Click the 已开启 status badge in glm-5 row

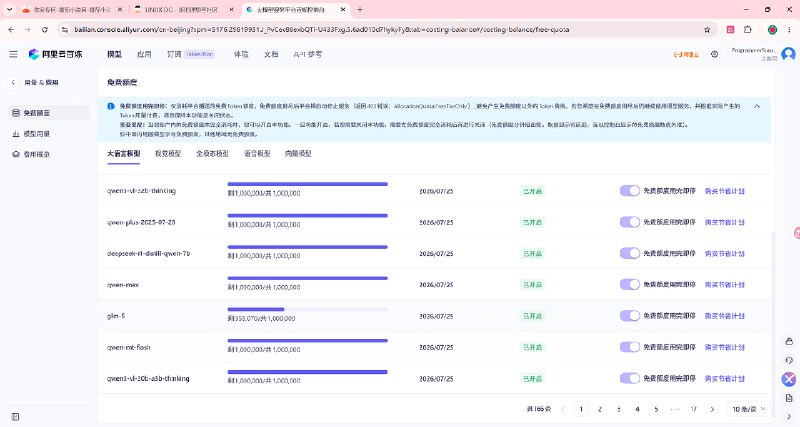coord(532,316)
